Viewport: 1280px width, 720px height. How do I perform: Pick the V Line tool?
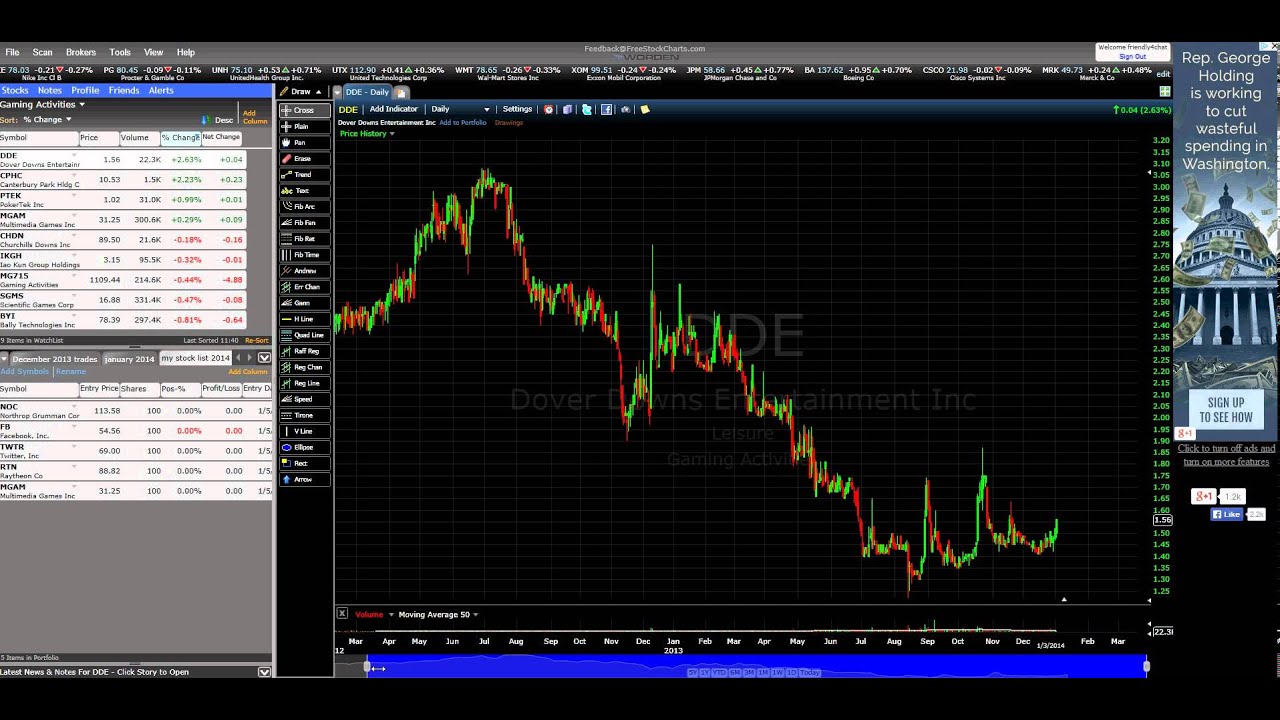304,431
